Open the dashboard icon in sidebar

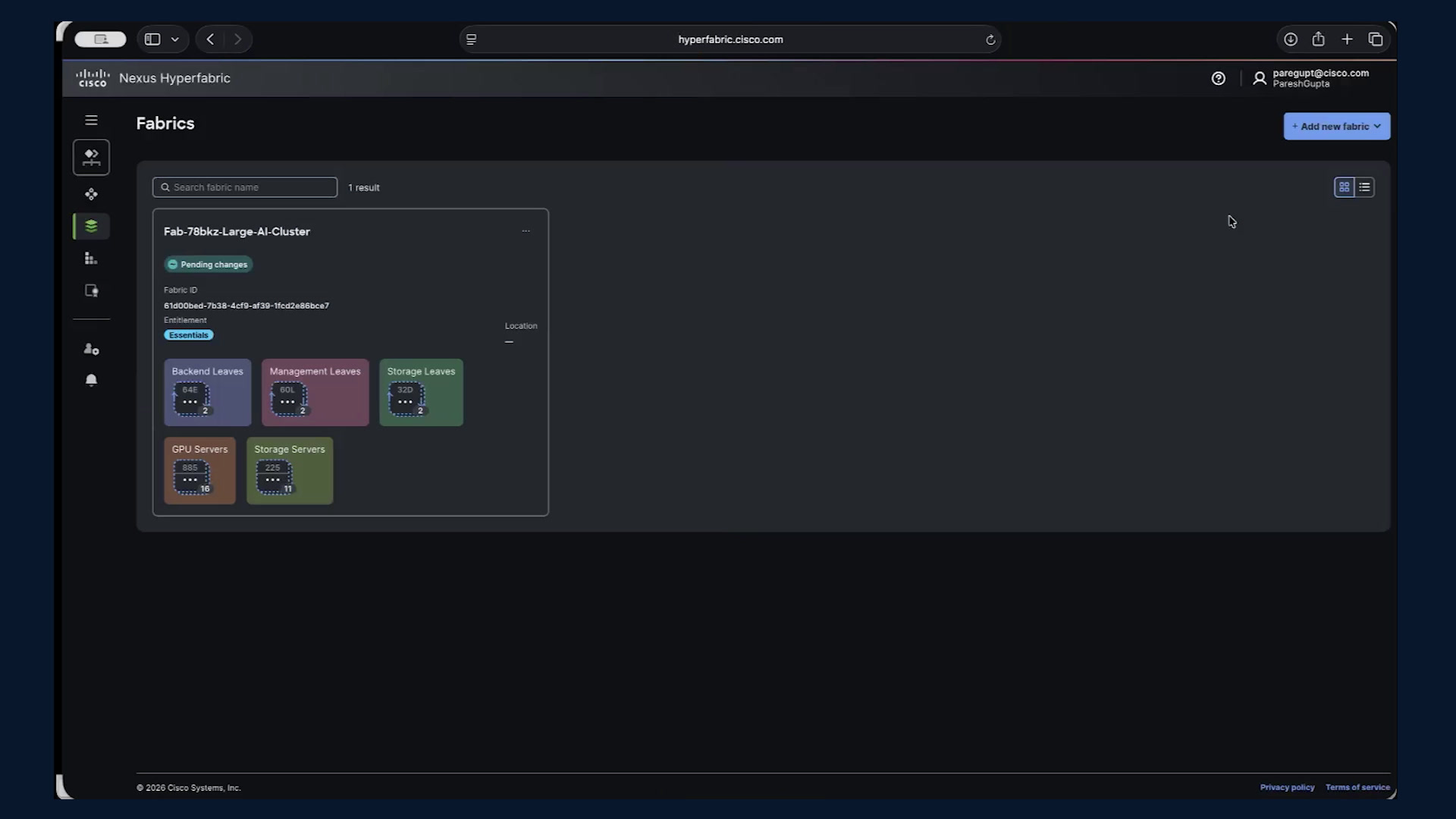91,157
